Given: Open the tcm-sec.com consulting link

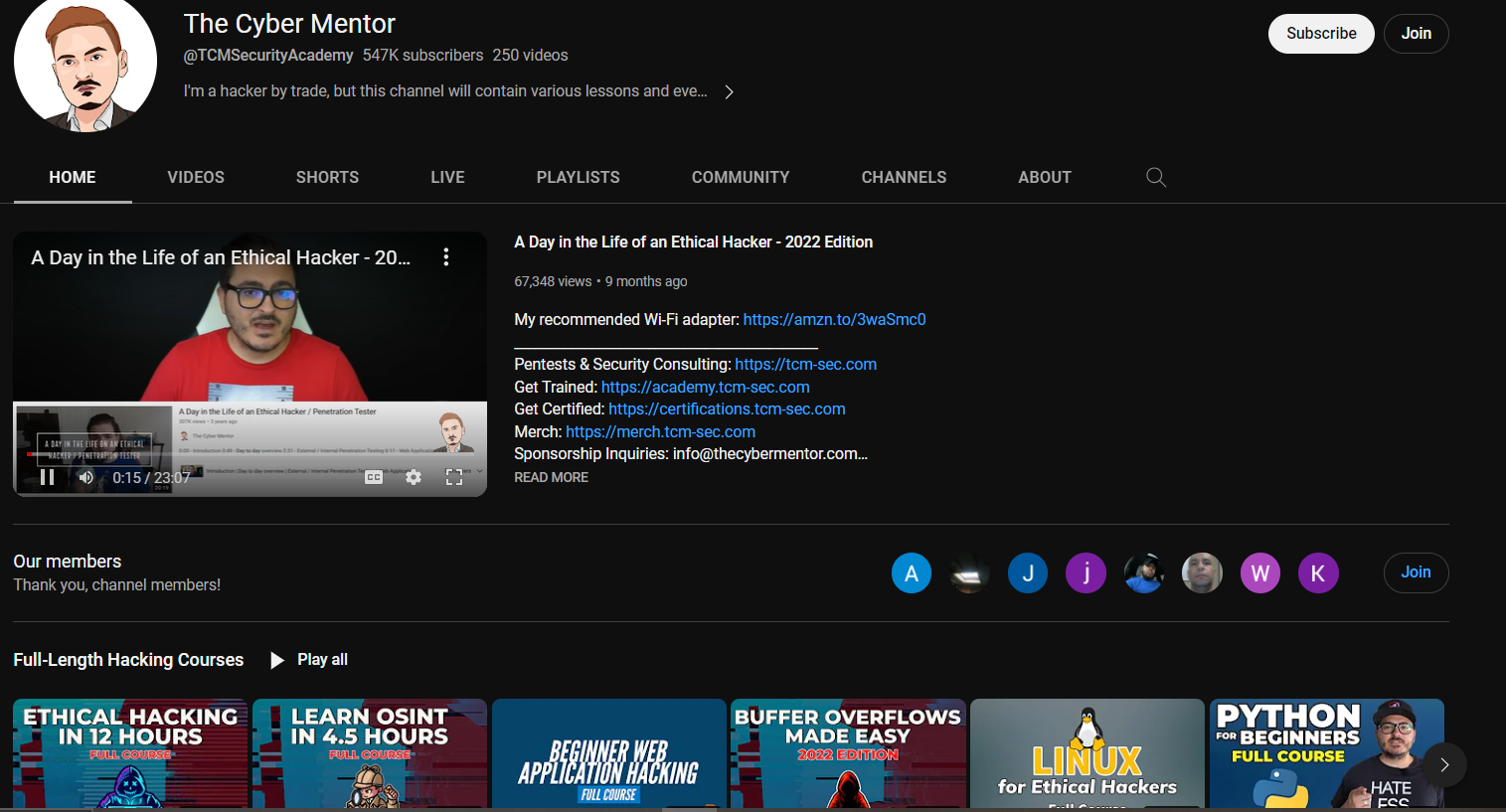Looking at the screenshot, I should pyautogui.click(x=805, y=364).
